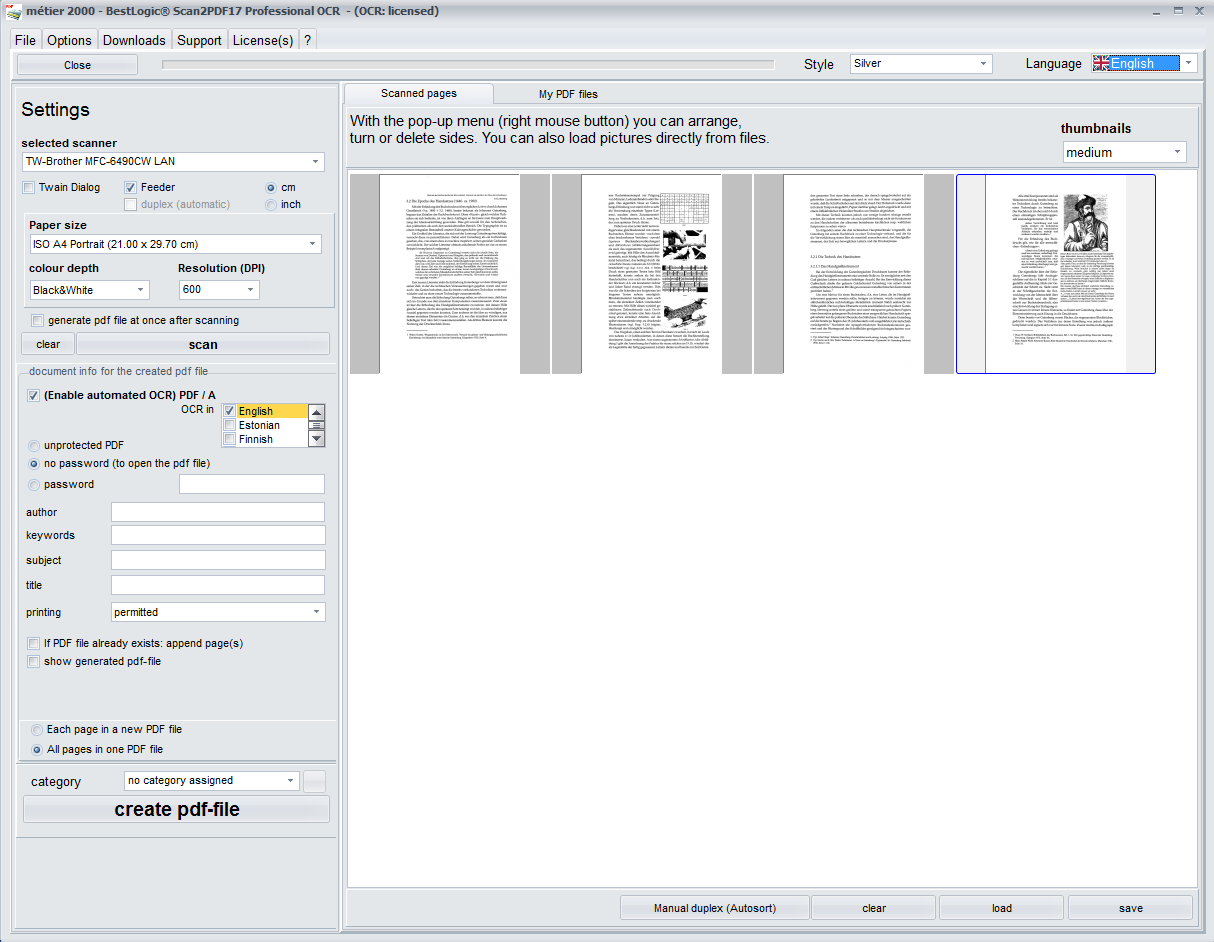Select the first scanned page thumbnail
Screen dimensions: 1214x942
click(x=450, y=274)
